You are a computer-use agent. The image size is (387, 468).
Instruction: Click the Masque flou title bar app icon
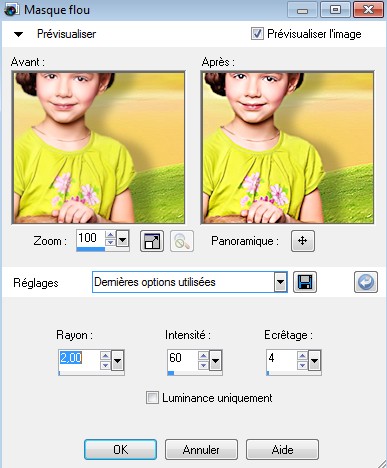12,10
